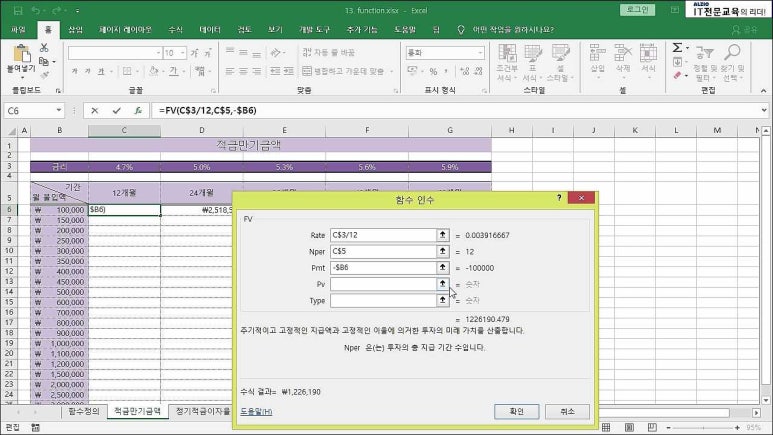Click the Font Color letter icon

pyautogui.click(x=174, y=72)
